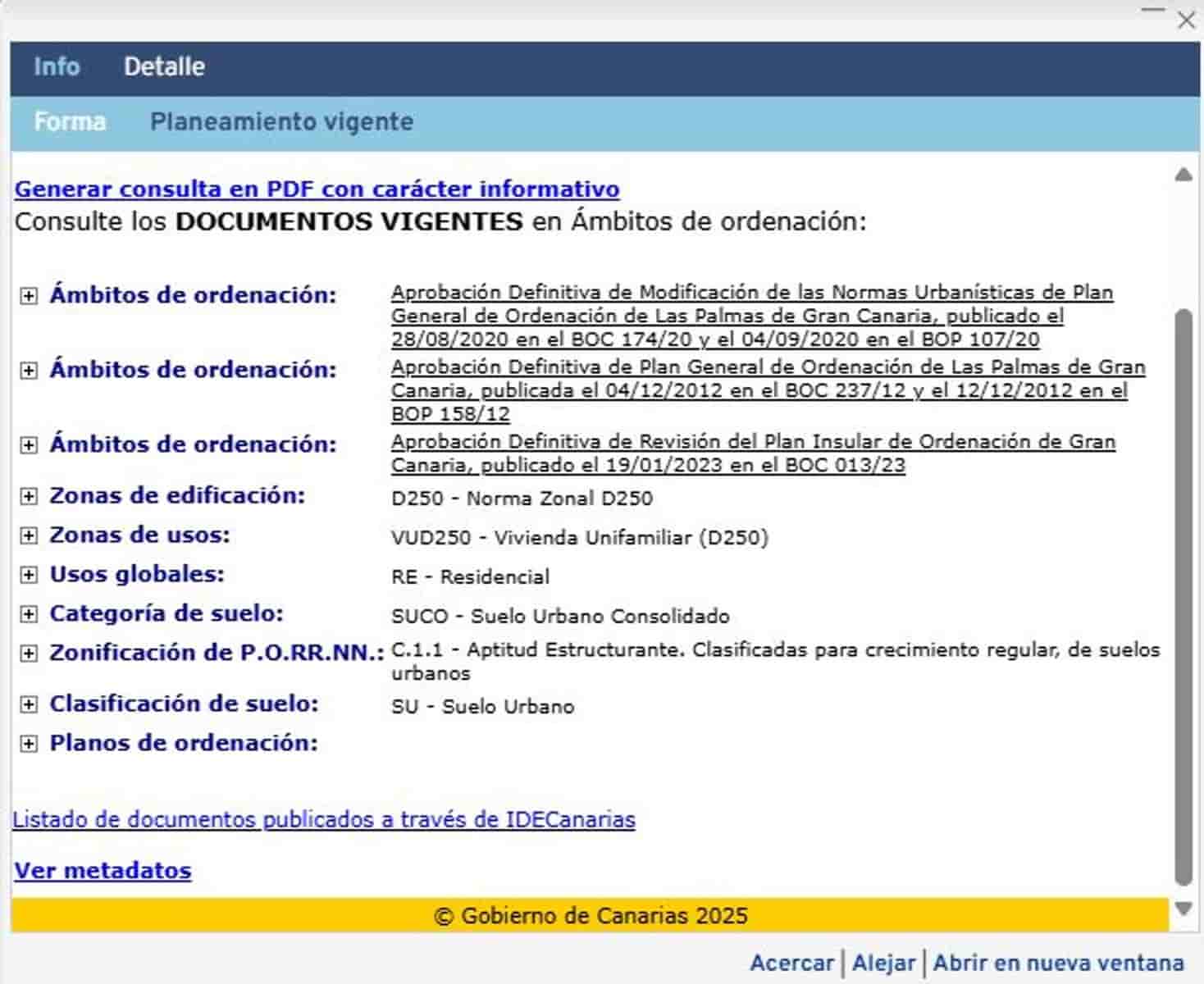Viewport: 1204px width, 984px height.
Task: Click Generar consulta en PDF link
Action: [x=317, y=189]
